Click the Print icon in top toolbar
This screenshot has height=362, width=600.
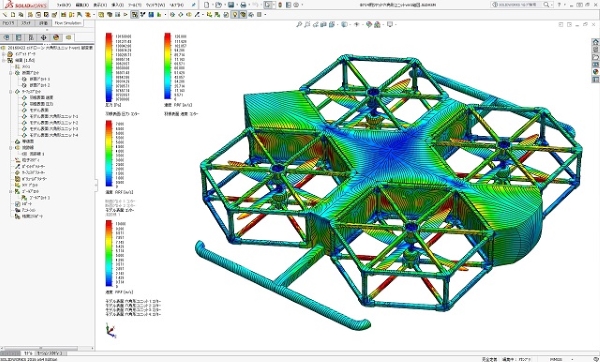click(243, 5)
